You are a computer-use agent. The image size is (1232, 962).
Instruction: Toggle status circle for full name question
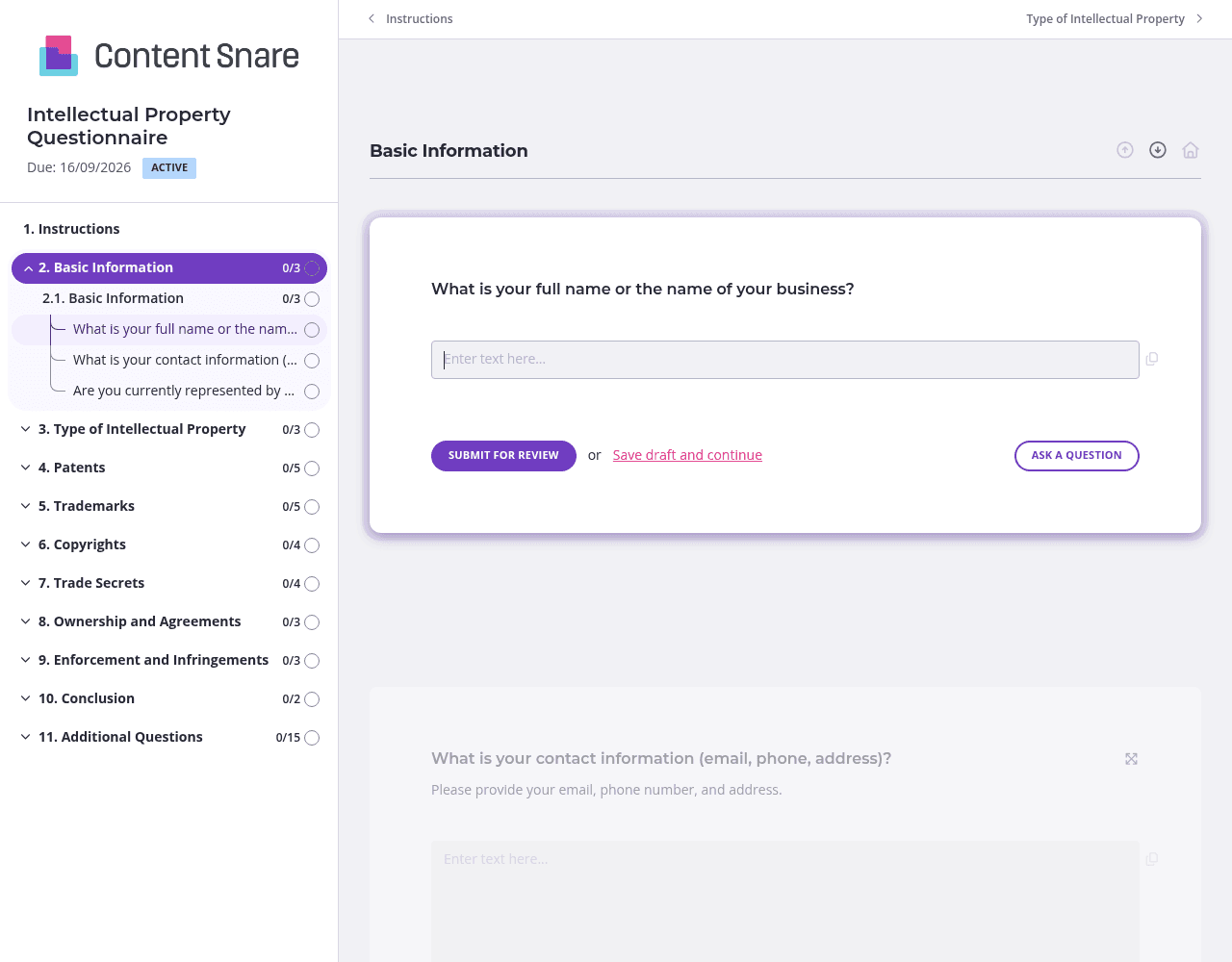tap(312, 330)
